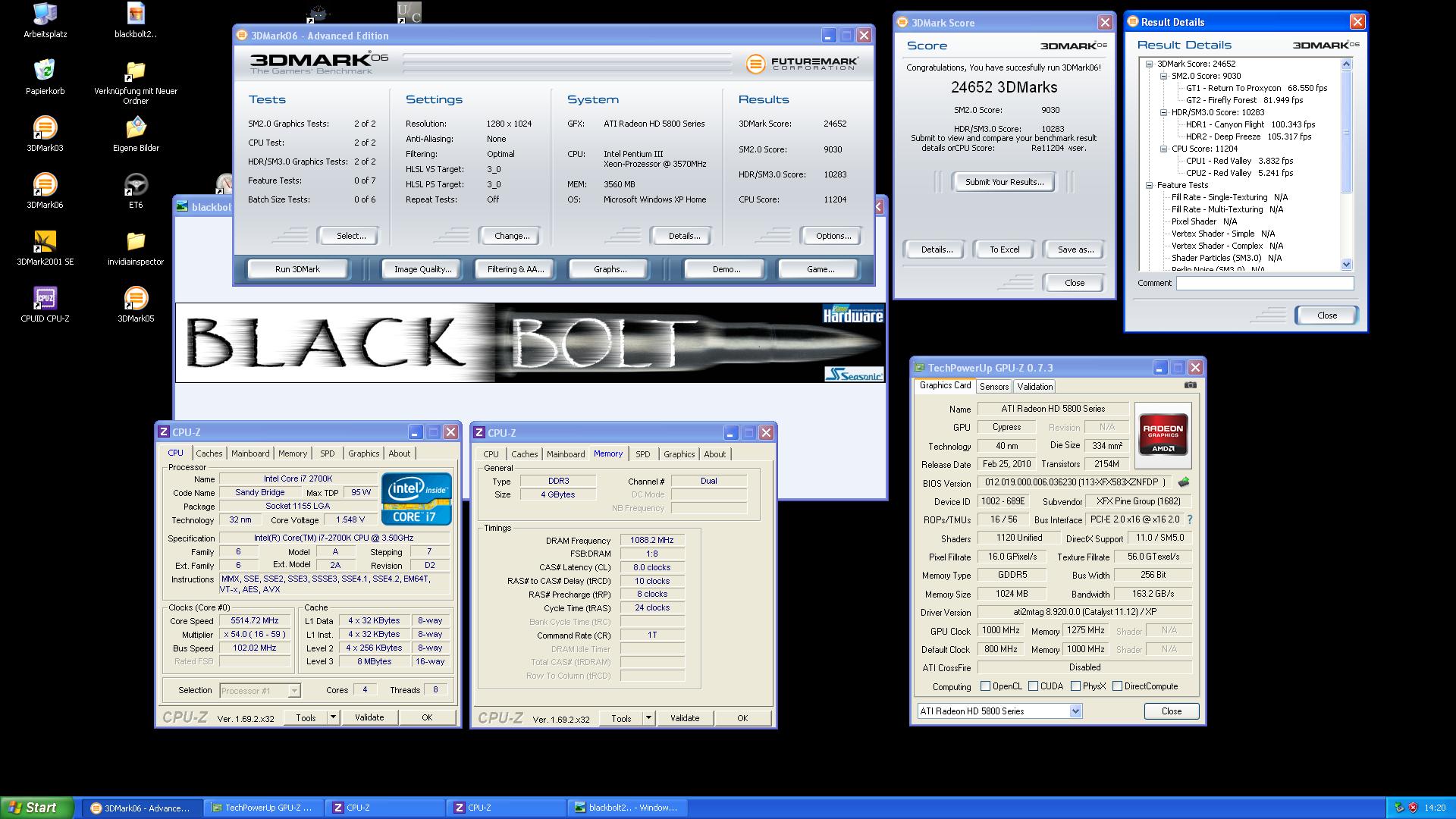Image resolution: width=1456 pixels, height=819 pixels.
Task: Click scroll-down arrow in Result Details tree
Action: click(1347, 265)
